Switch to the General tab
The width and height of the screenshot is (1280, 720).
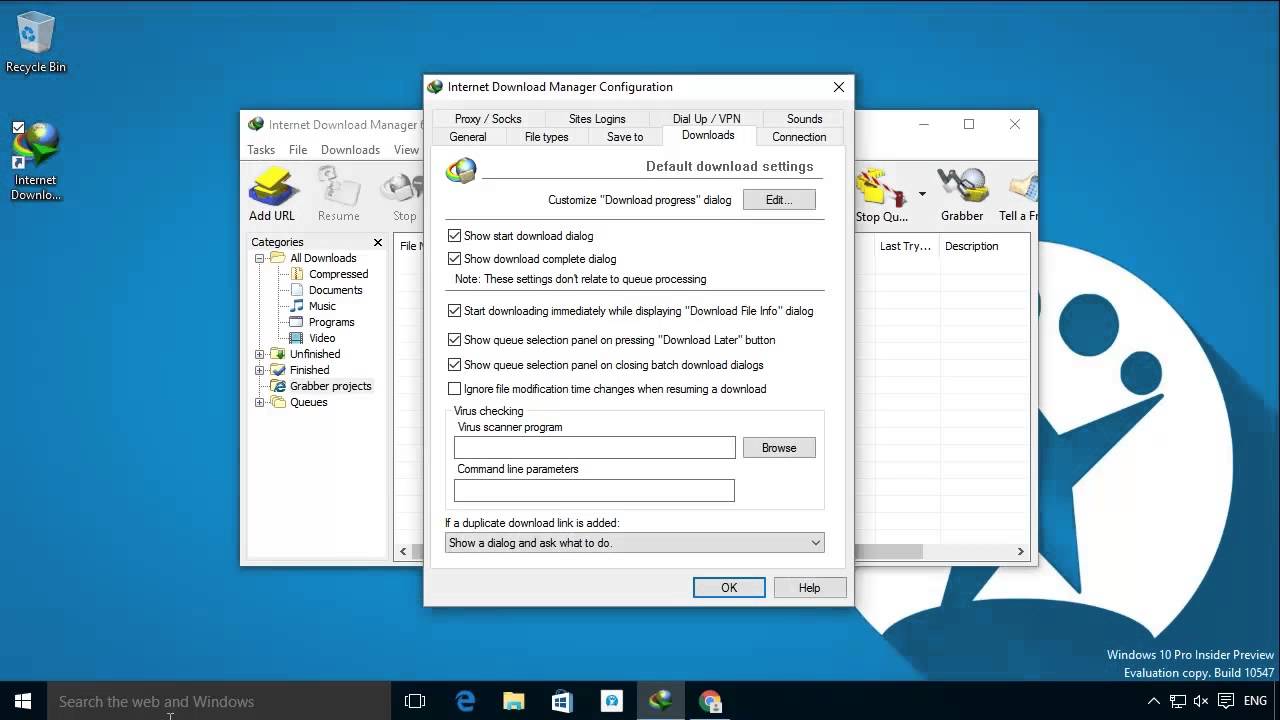468,137
